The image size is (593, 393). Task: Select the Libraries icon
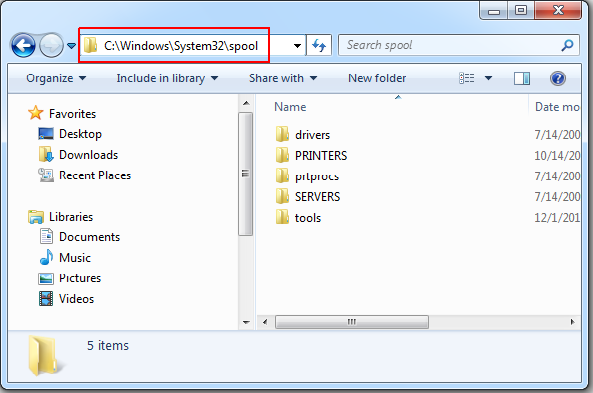click(x=36, y=217)
